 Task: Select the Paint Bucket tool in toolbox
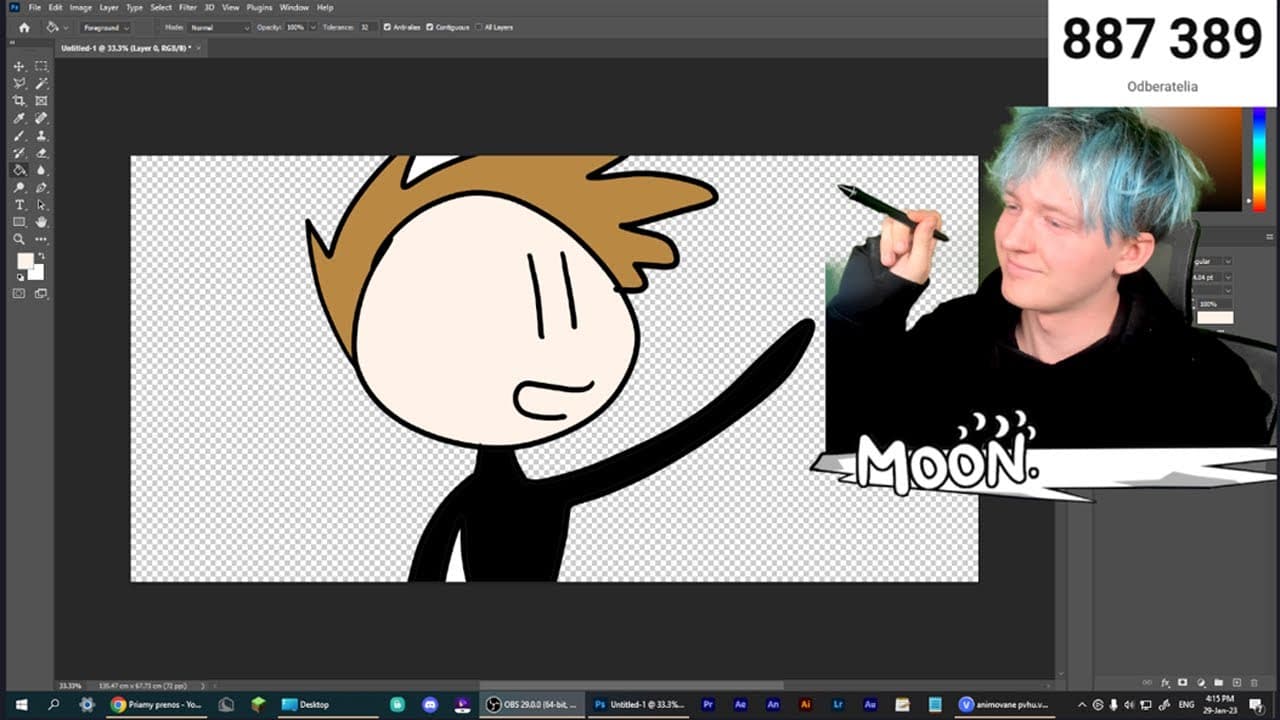click(19, 170)
